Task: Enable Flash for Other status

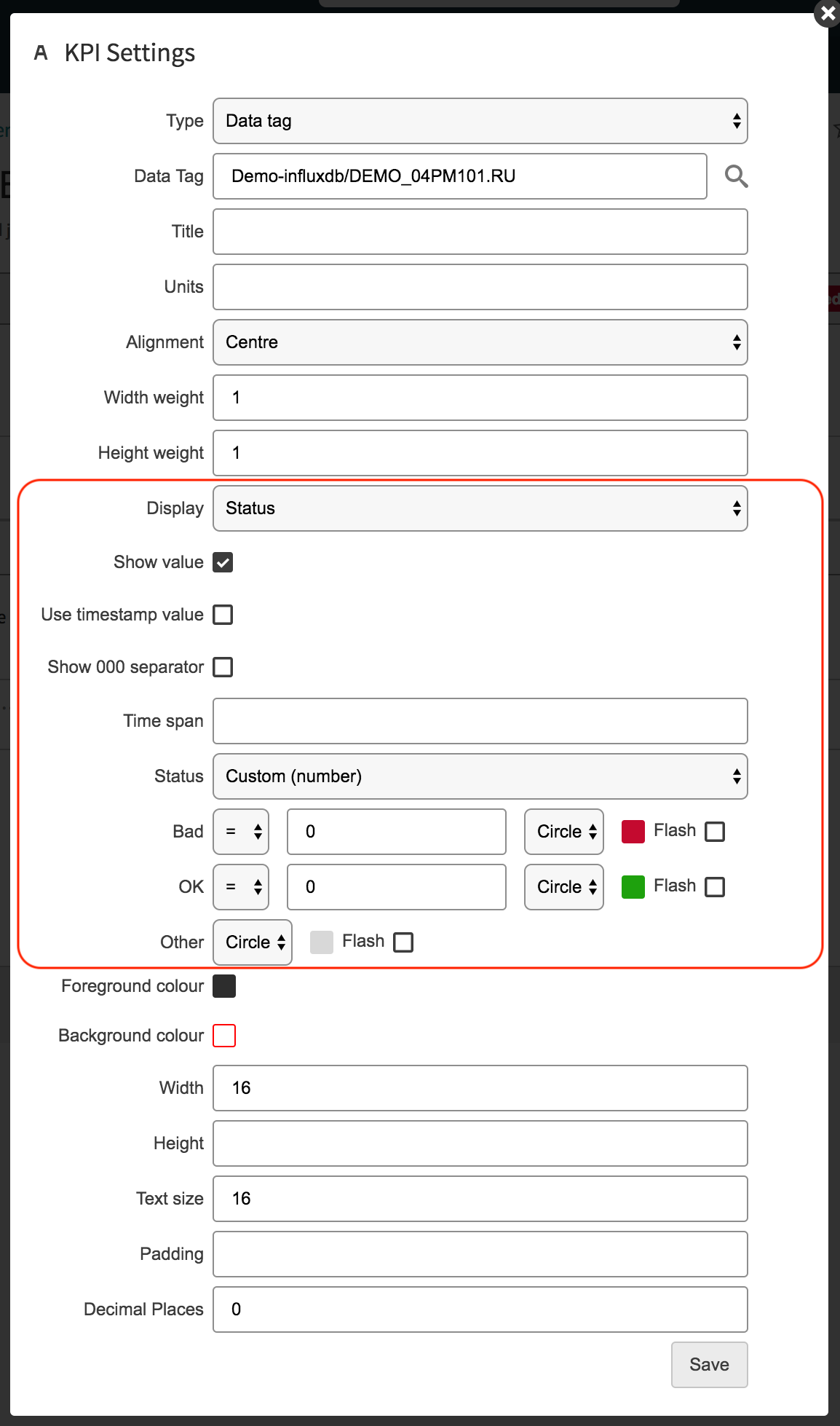Action: click(403, 942)
